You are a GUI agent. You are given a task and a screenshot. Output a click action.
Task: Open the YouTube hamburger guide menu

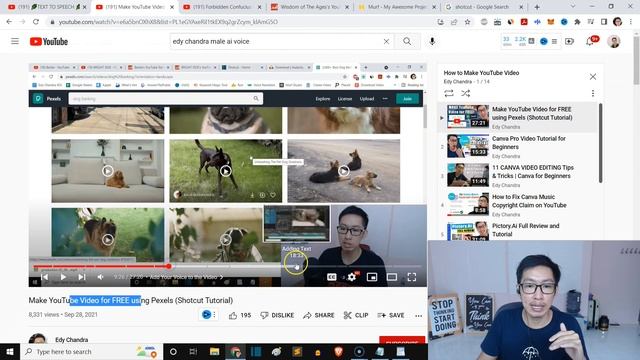(15, 41)
